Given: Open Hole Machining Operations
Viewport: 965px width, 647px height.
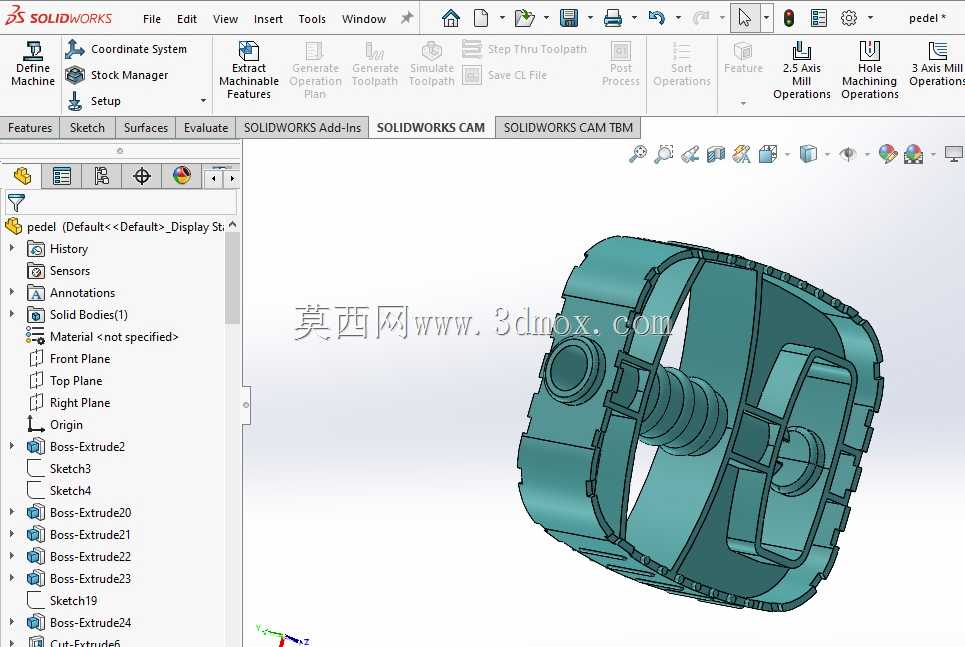Looking at the screenshot, I should (870, 70).
